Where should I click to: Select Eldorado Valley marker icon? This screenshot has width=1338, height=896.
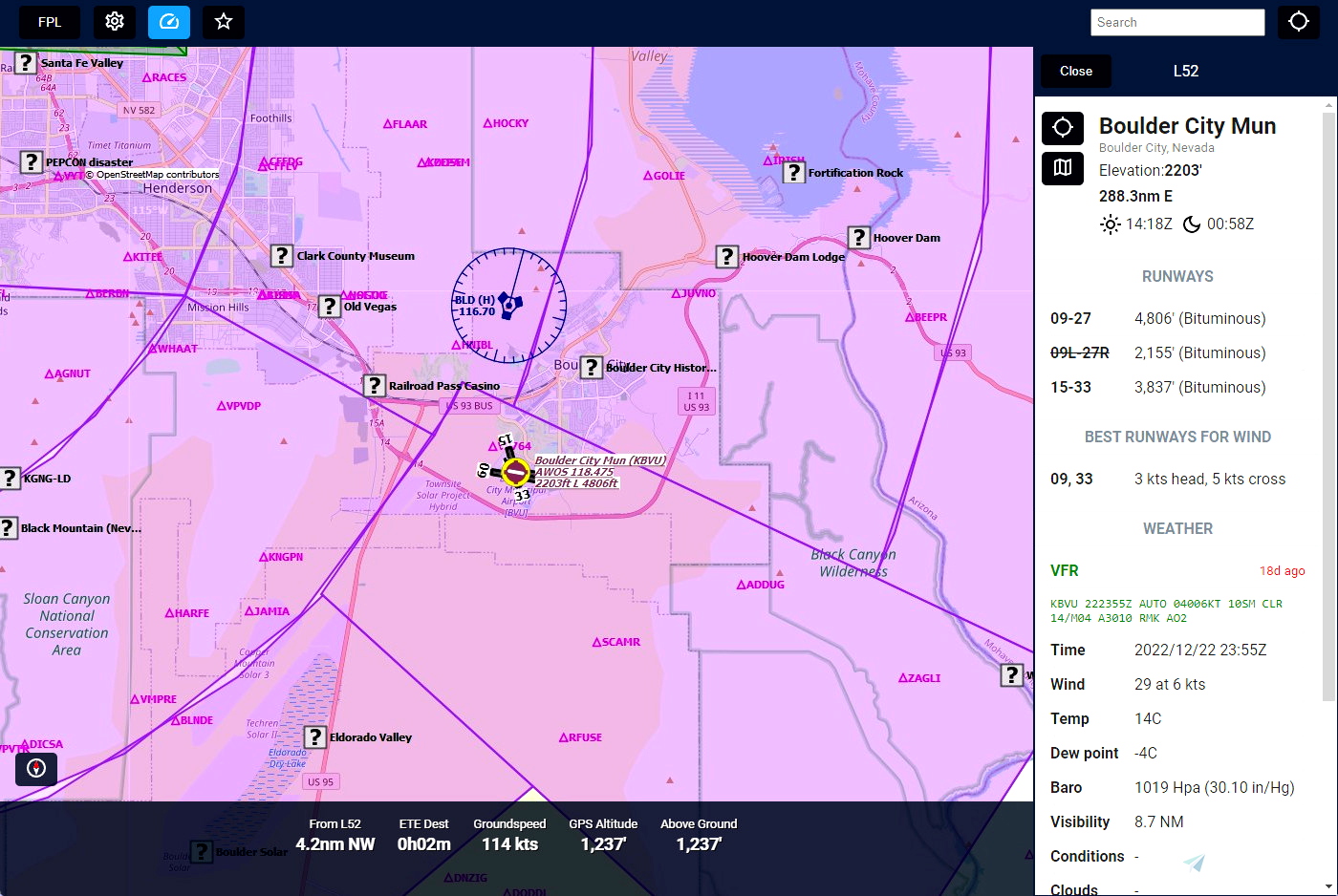pyautogui.click(x=314, y=736)
